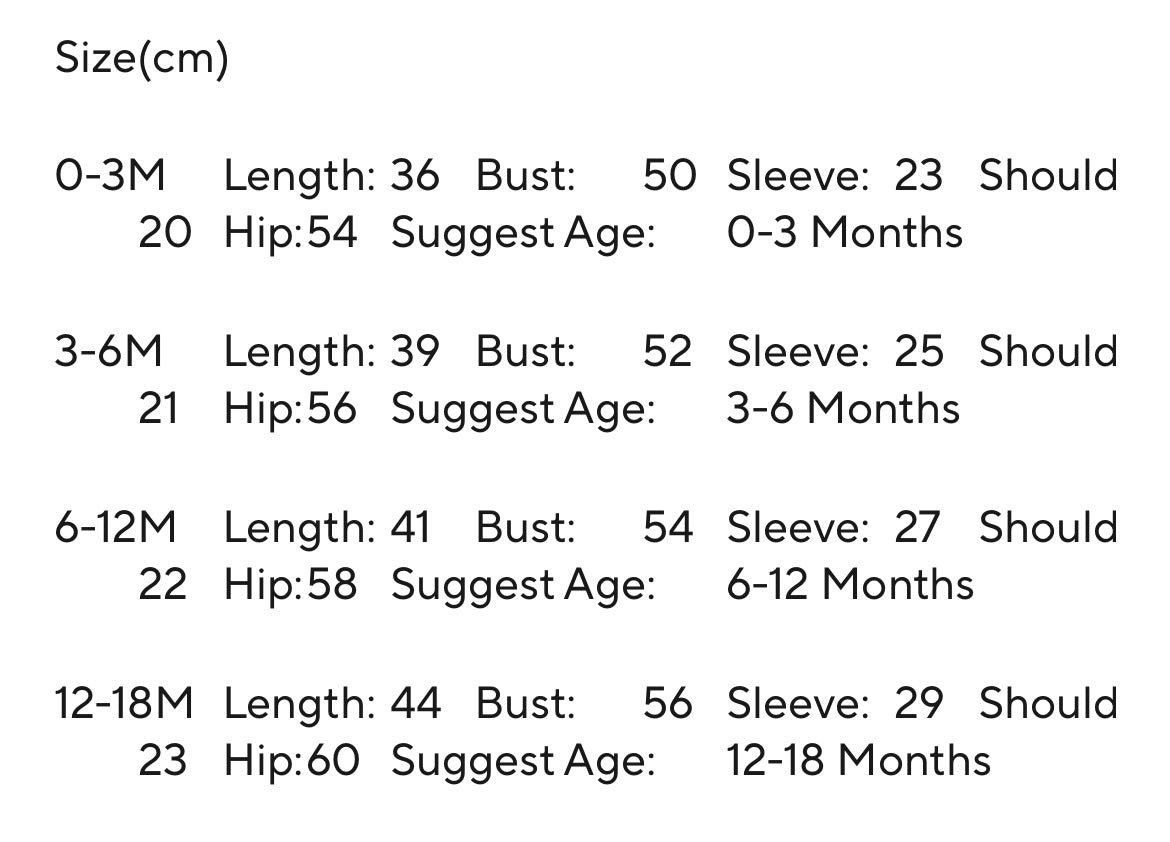Click the "Size(cm)" heading
The width and height of the screenshot is (1170, 842).
(141, 58)
